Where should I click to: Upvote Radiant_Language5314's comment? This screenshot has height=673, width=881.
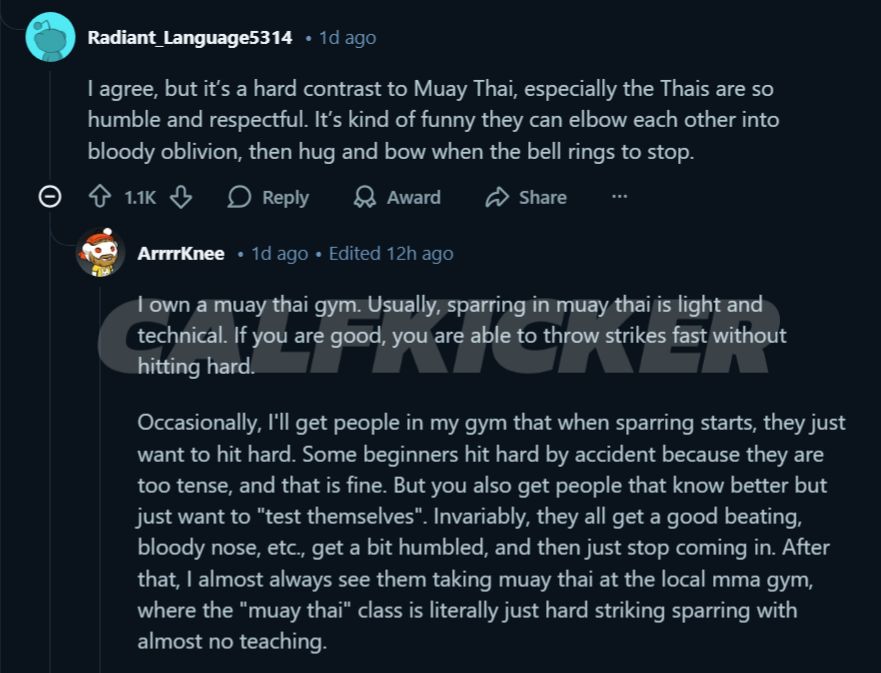100,197
